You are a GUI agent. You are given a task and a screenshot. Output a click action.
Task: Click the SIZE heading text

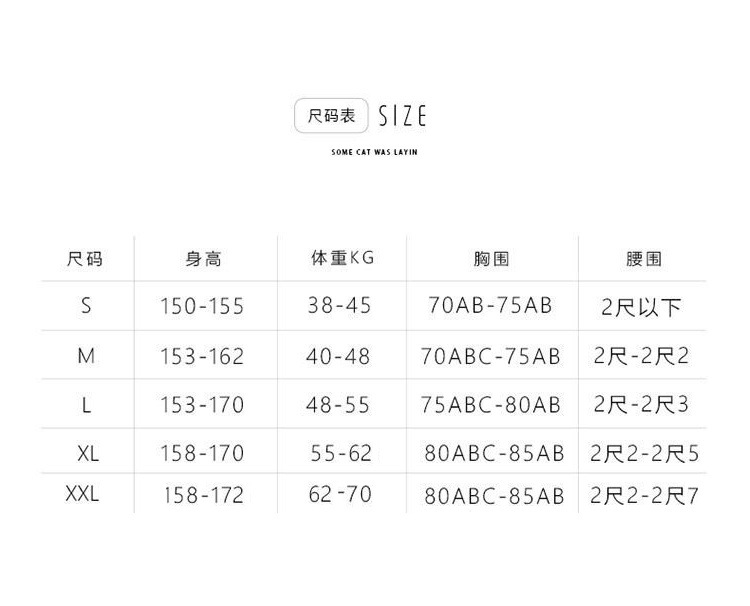coord(402,117)
